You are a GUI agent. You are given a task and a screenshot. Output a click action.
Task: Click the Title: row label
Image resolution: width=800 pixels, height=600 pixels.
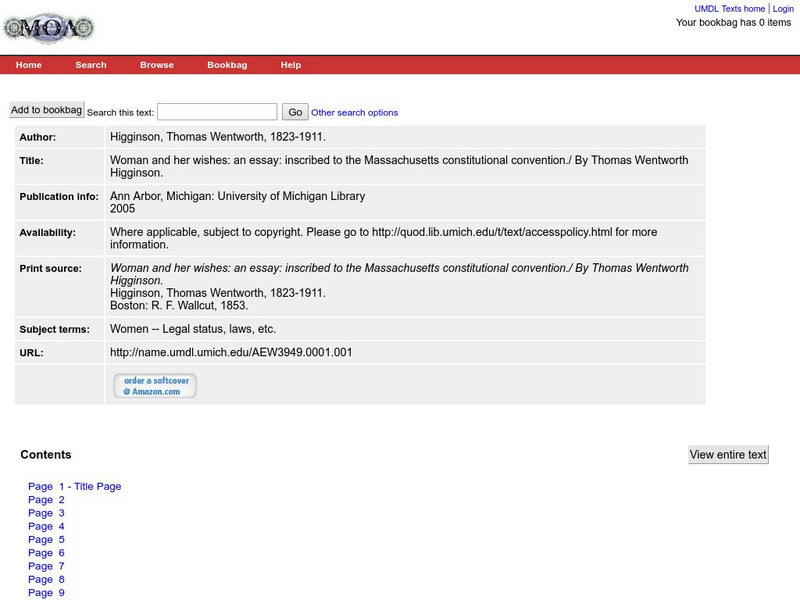[32, 161]
